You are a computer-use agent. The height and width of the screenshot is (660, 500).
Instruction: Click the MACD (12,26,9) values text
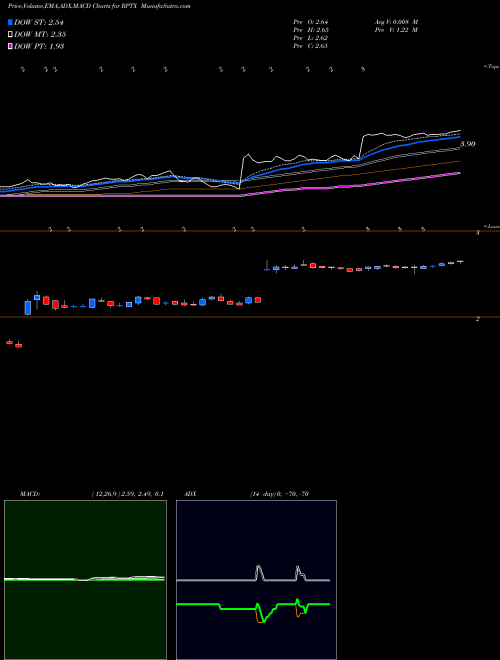tap(127, 494)
